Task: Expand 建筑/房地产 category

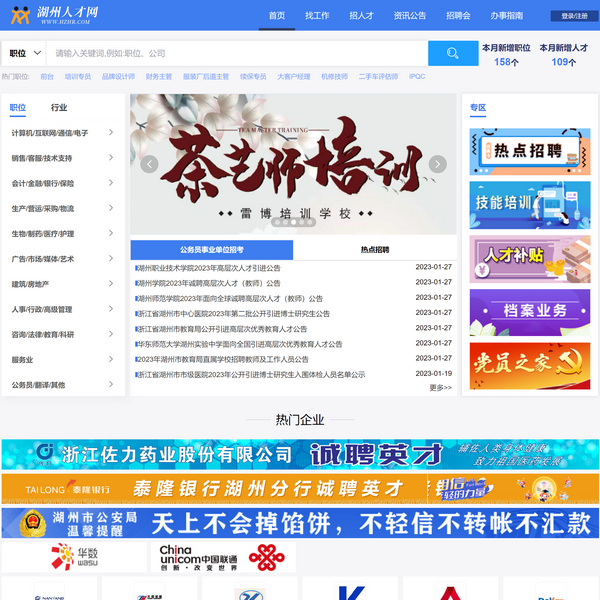Action: tap(62, 284)
